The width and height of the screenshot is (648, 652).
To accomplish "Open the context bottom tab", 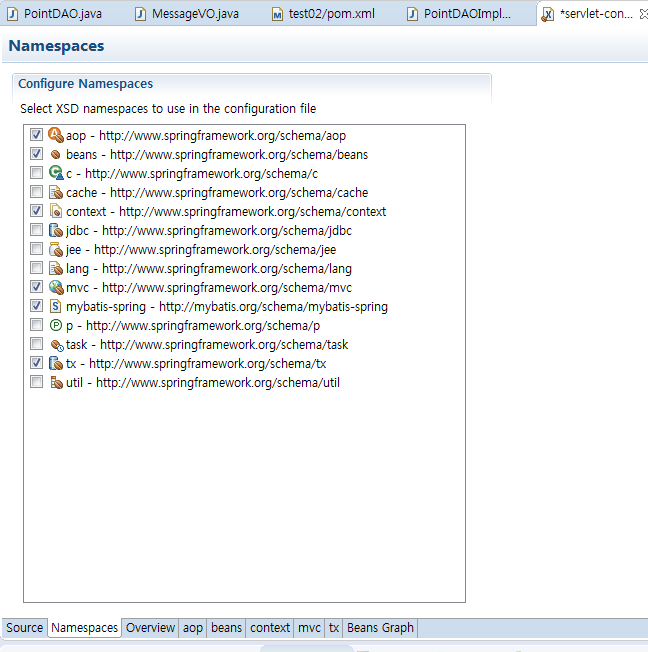I will (270, 627).
